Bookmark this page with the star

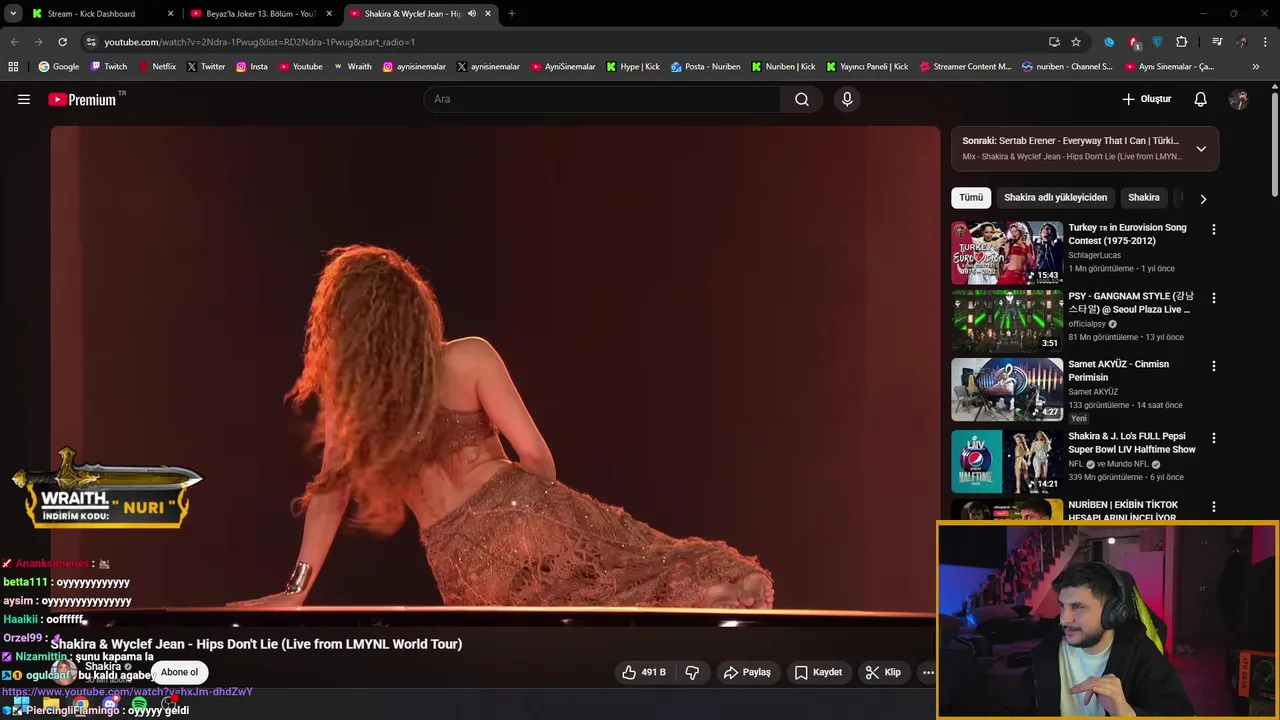1076,42
